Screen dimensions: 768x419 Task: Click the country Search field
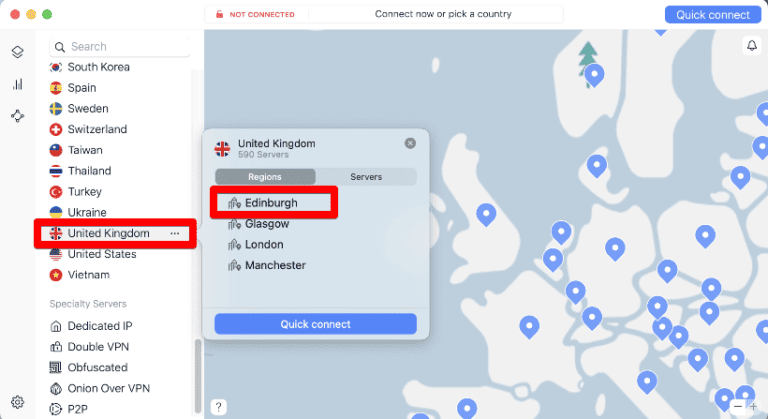(120, 46)
